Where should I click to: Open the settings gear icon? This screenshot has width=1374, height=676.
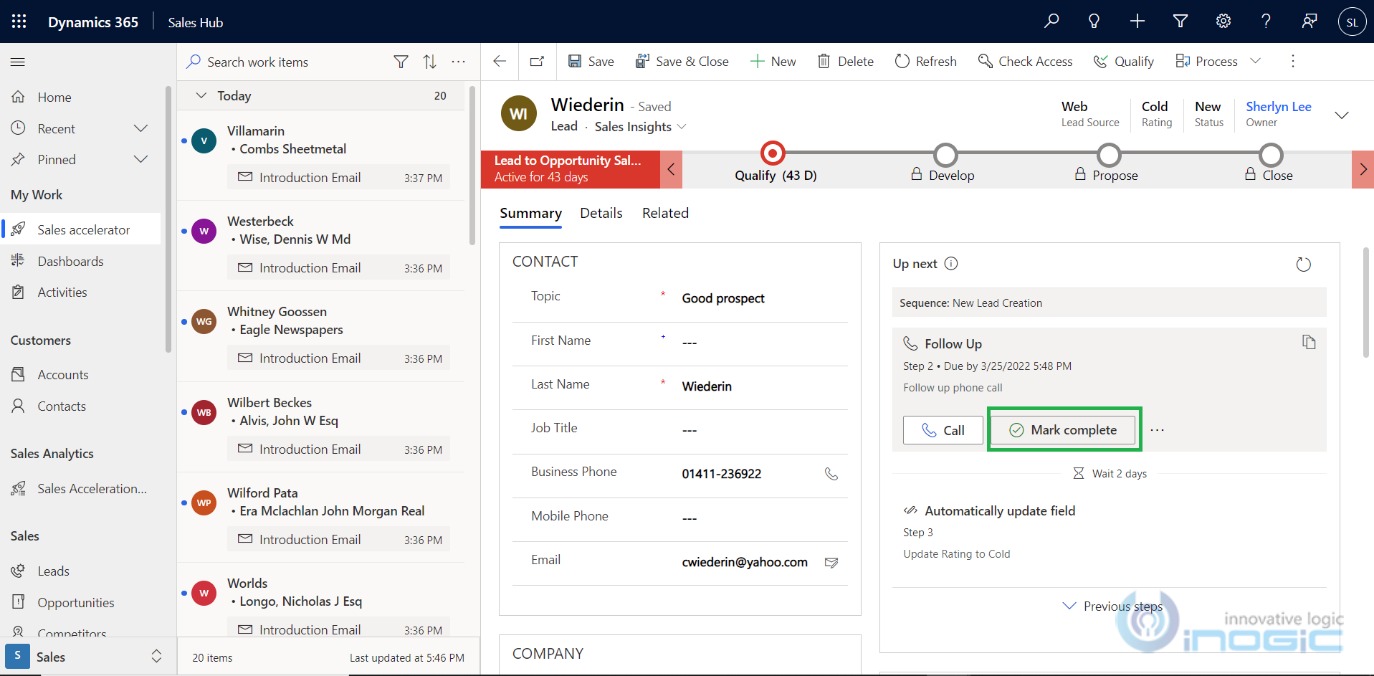pyautogui.click(x=1223, y=21)
